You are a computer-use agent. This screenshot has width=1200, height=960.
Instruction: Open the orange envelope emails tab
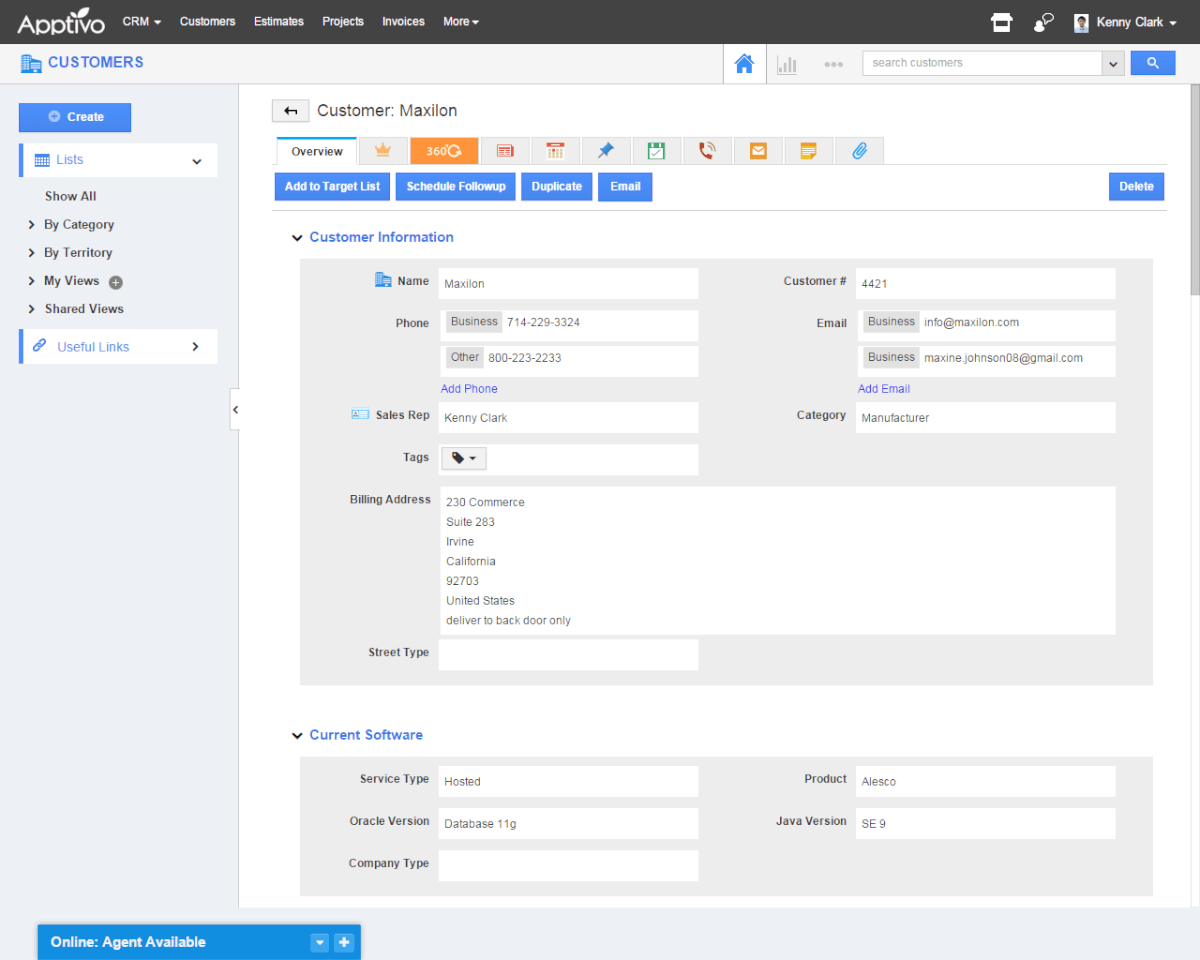758,151
